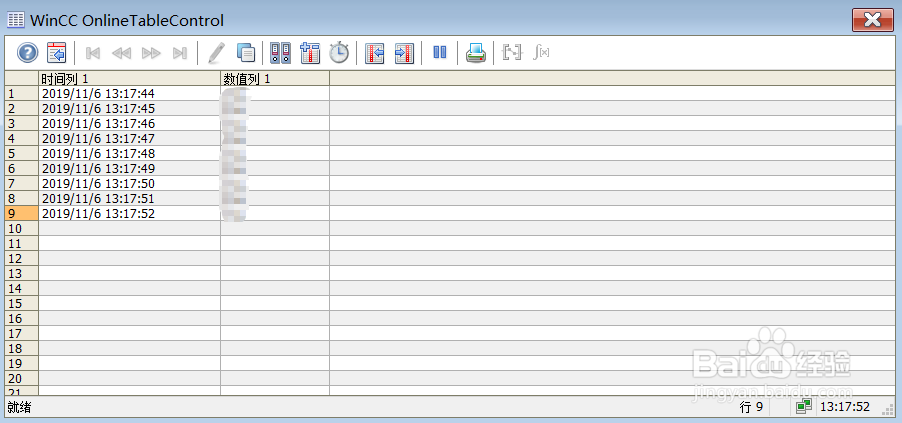The image size is (902, 423).
Task: Select row header 15
Action: tap(22, 303)
